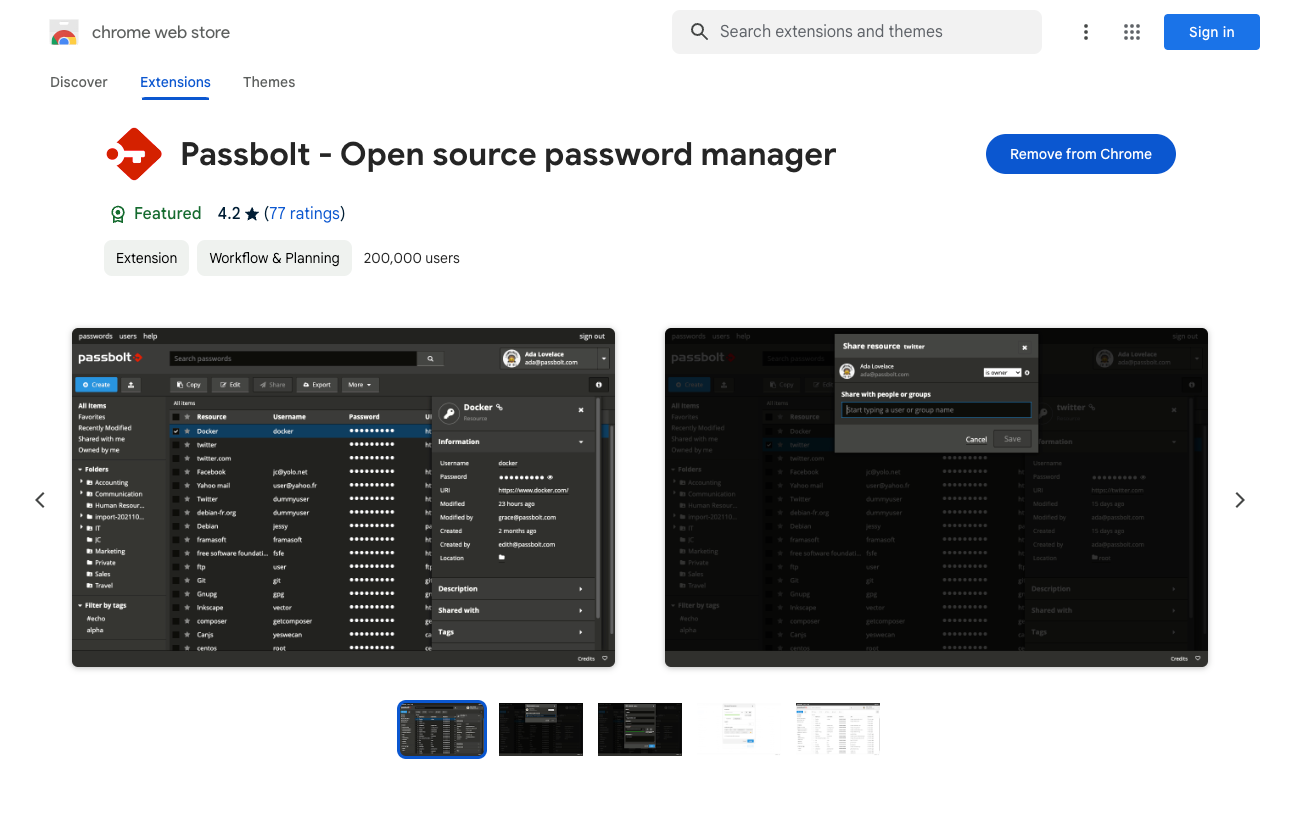Open the Share resource screenshot in carousel
Viewport: 1291px width, 815px height.
click(936, 497)
